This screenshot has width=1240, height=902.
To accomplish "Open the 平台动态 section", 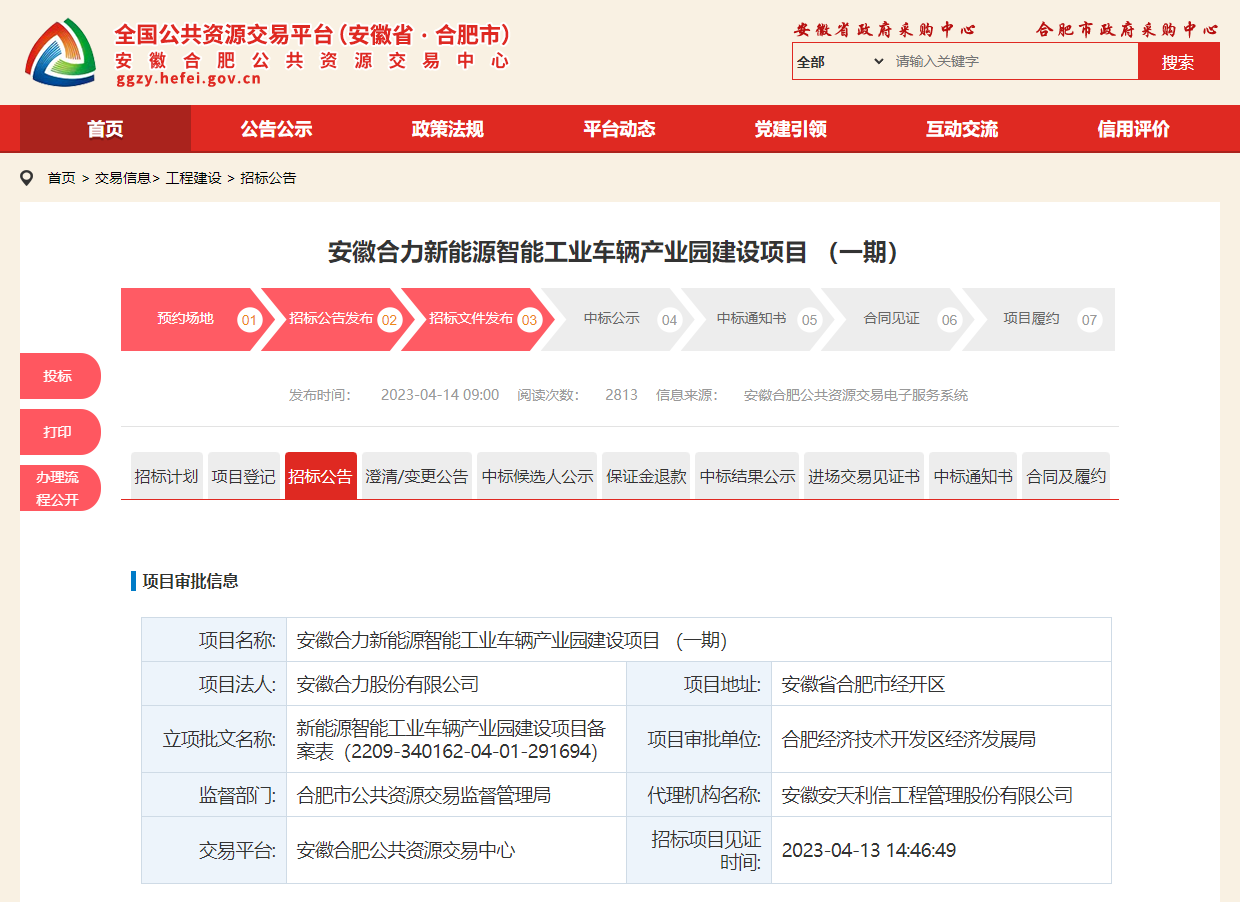I will 618,128.
